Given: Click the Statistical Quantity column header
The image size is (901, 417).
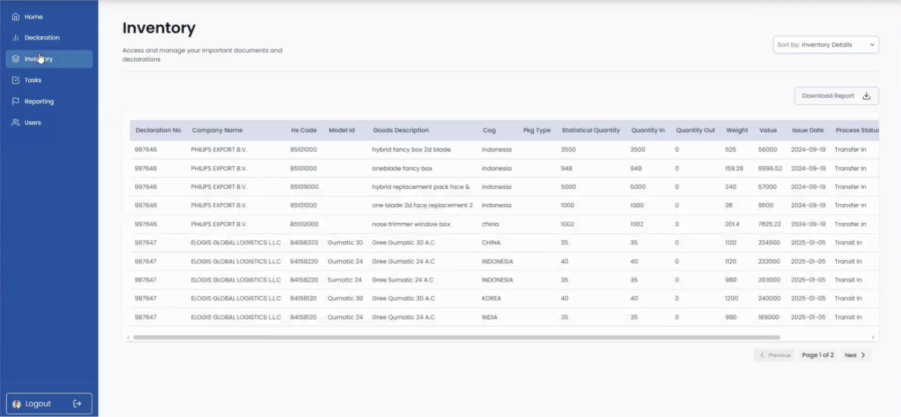Looking at the screenshot, I should (x=590, y=130).
